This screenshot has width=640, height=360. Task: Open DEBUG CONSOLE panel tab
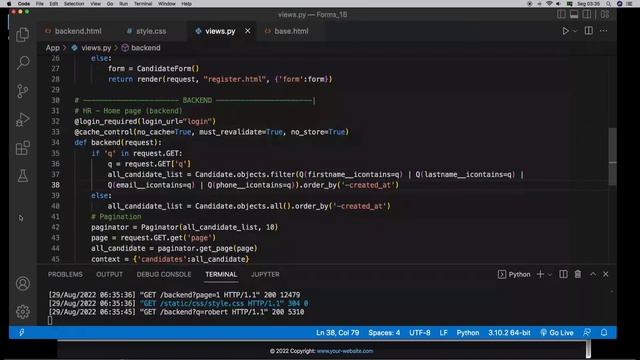[x=164, y=274]
